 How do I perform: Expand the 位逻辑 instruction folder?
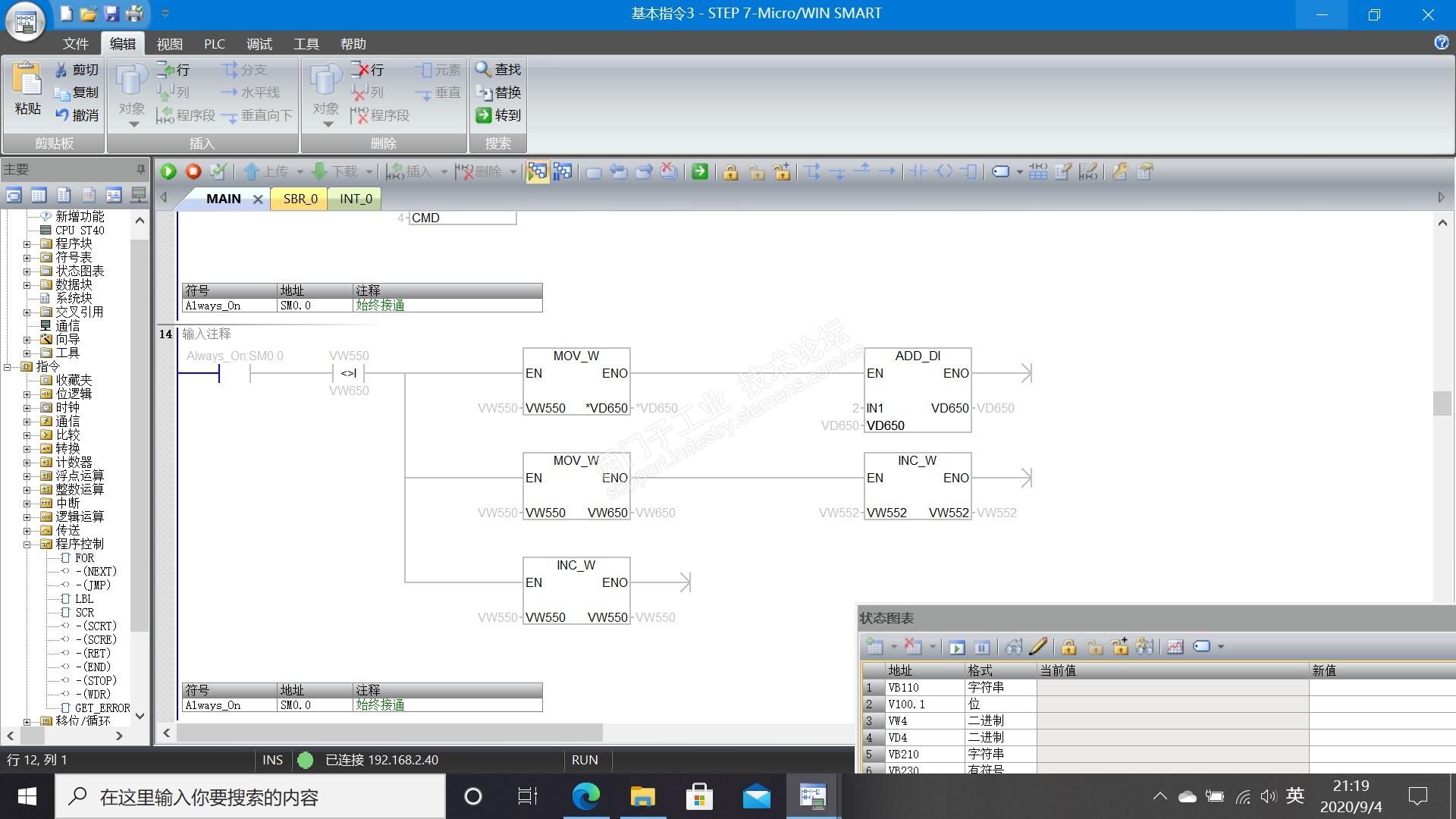pyautogui.click(x=27, y=394)
